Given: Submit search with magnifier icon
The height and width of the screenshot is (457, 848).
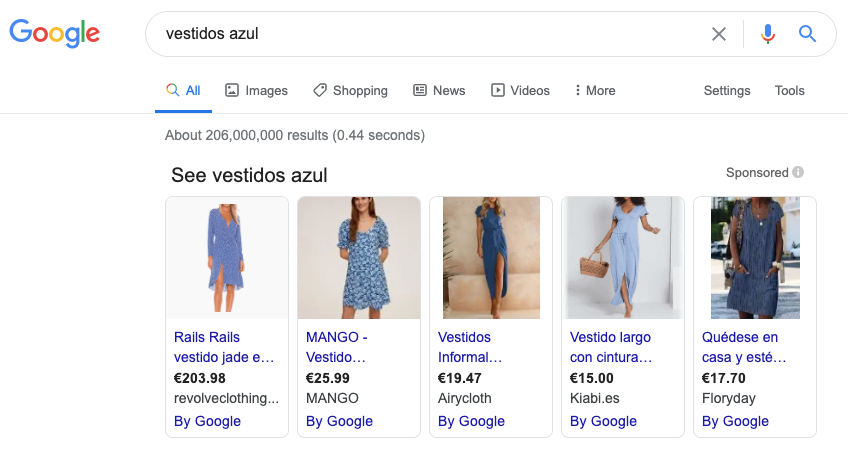Looking at the screenshot, I should 807,34.
